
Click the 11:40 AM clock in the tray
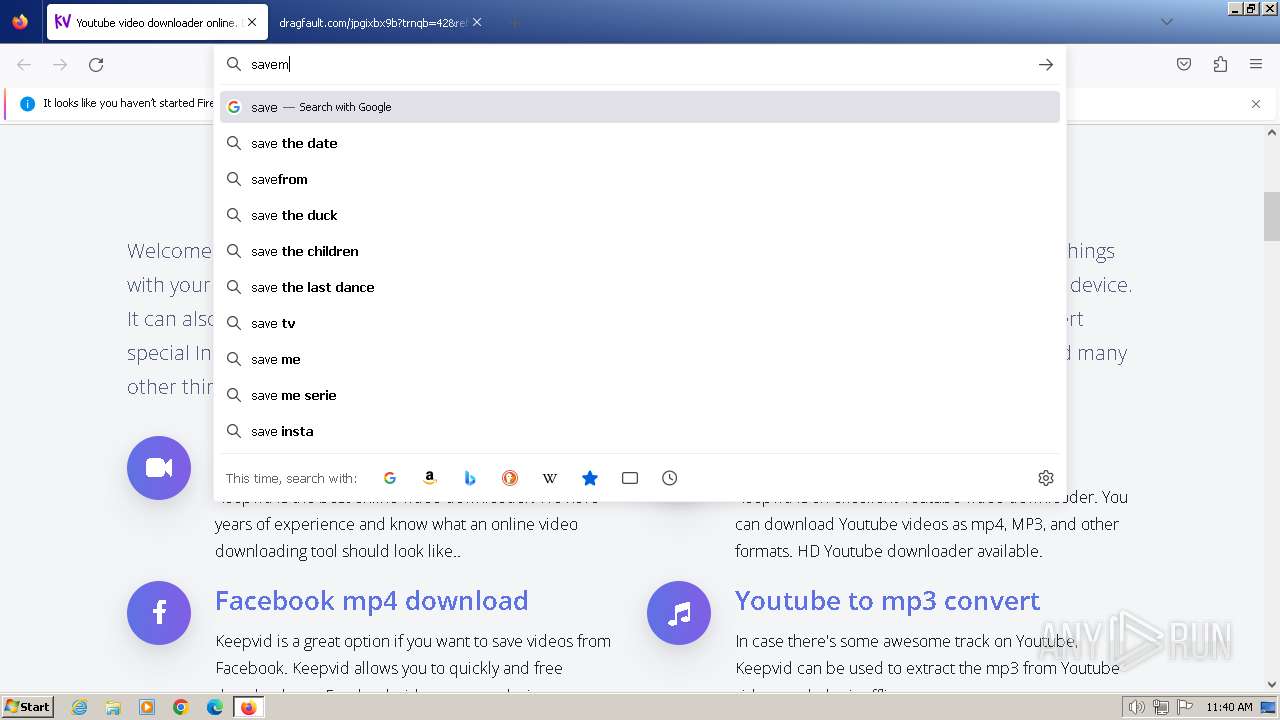pyautogui.click(x=1229, y=707)
